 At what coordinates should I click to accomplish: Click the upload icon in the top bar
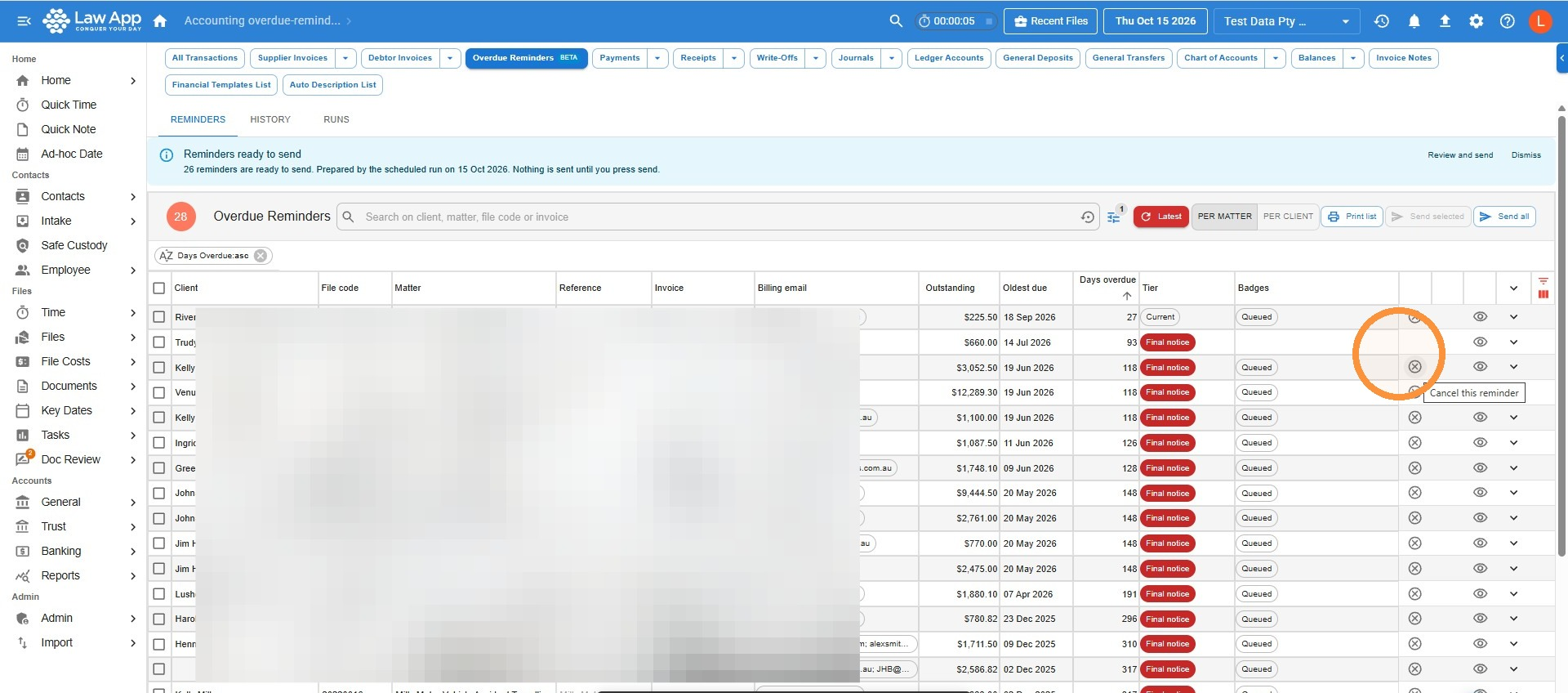1445,21
